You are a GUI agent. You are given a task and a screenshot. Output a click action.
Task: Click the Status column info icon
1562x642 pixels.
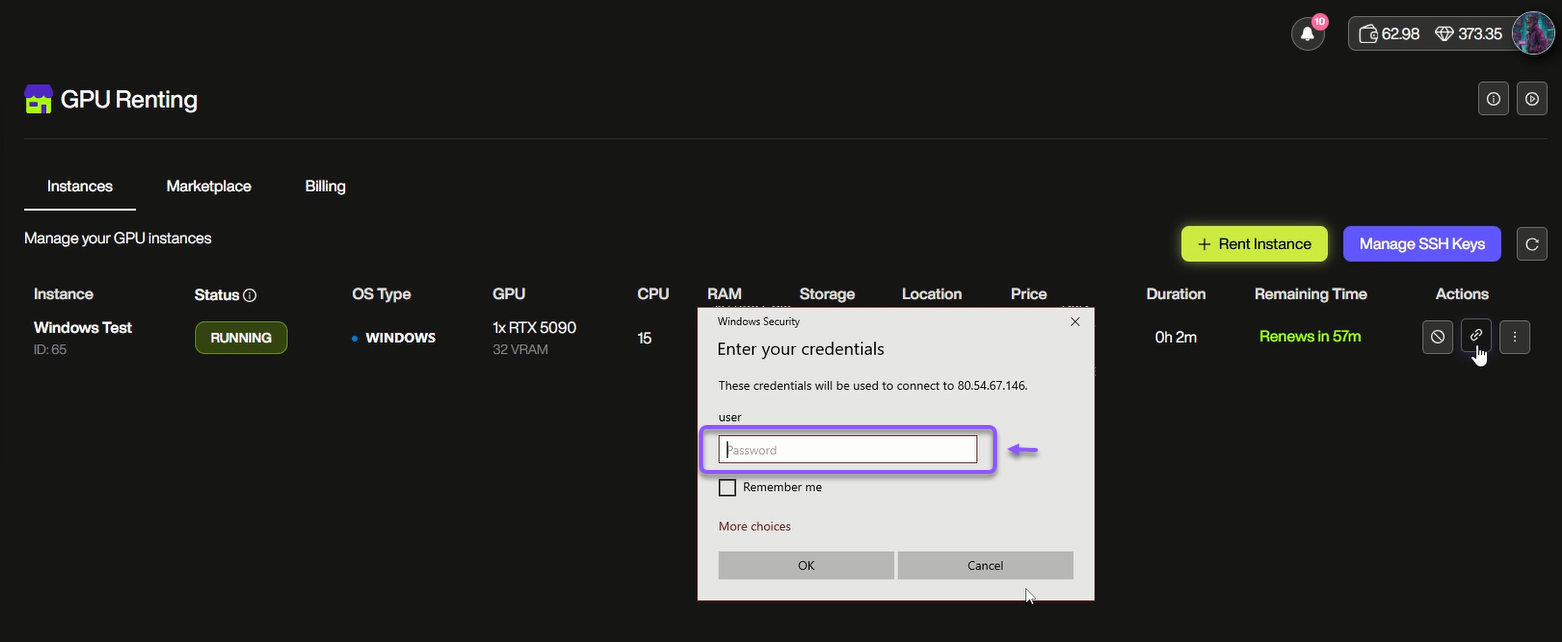coord(250,295)
